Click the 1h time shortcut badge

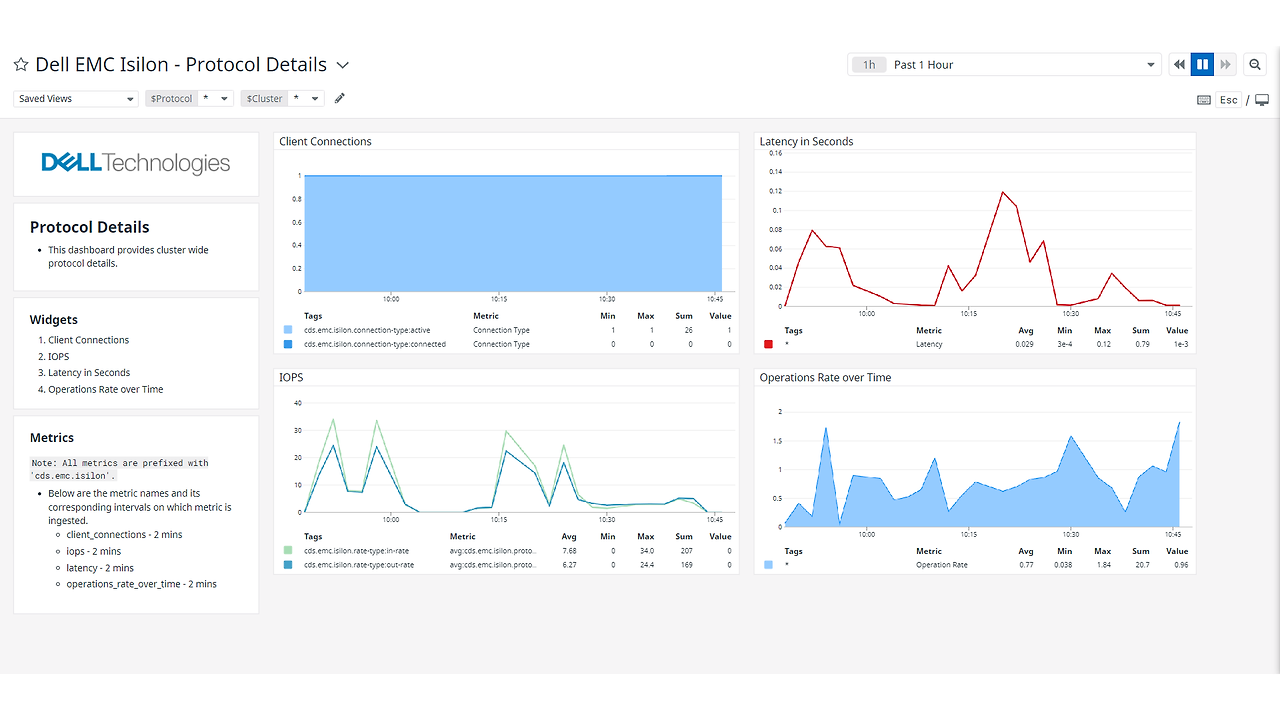869,65
